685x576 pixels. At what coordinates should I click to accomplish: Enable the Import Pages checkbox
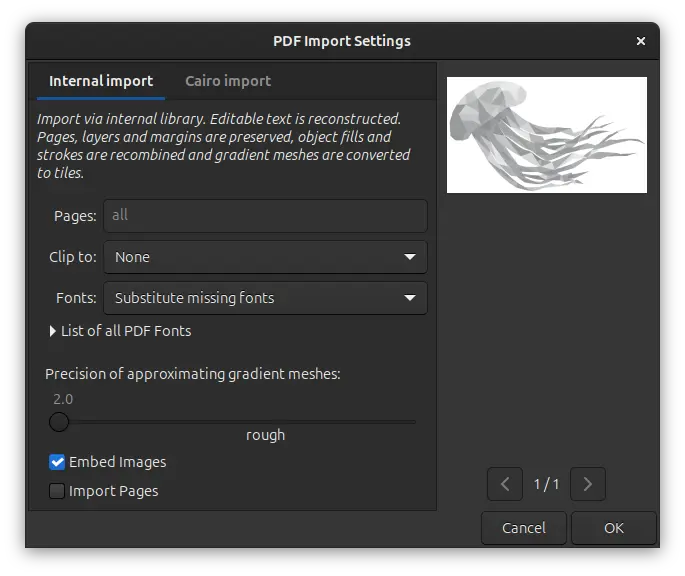point(58,491)
